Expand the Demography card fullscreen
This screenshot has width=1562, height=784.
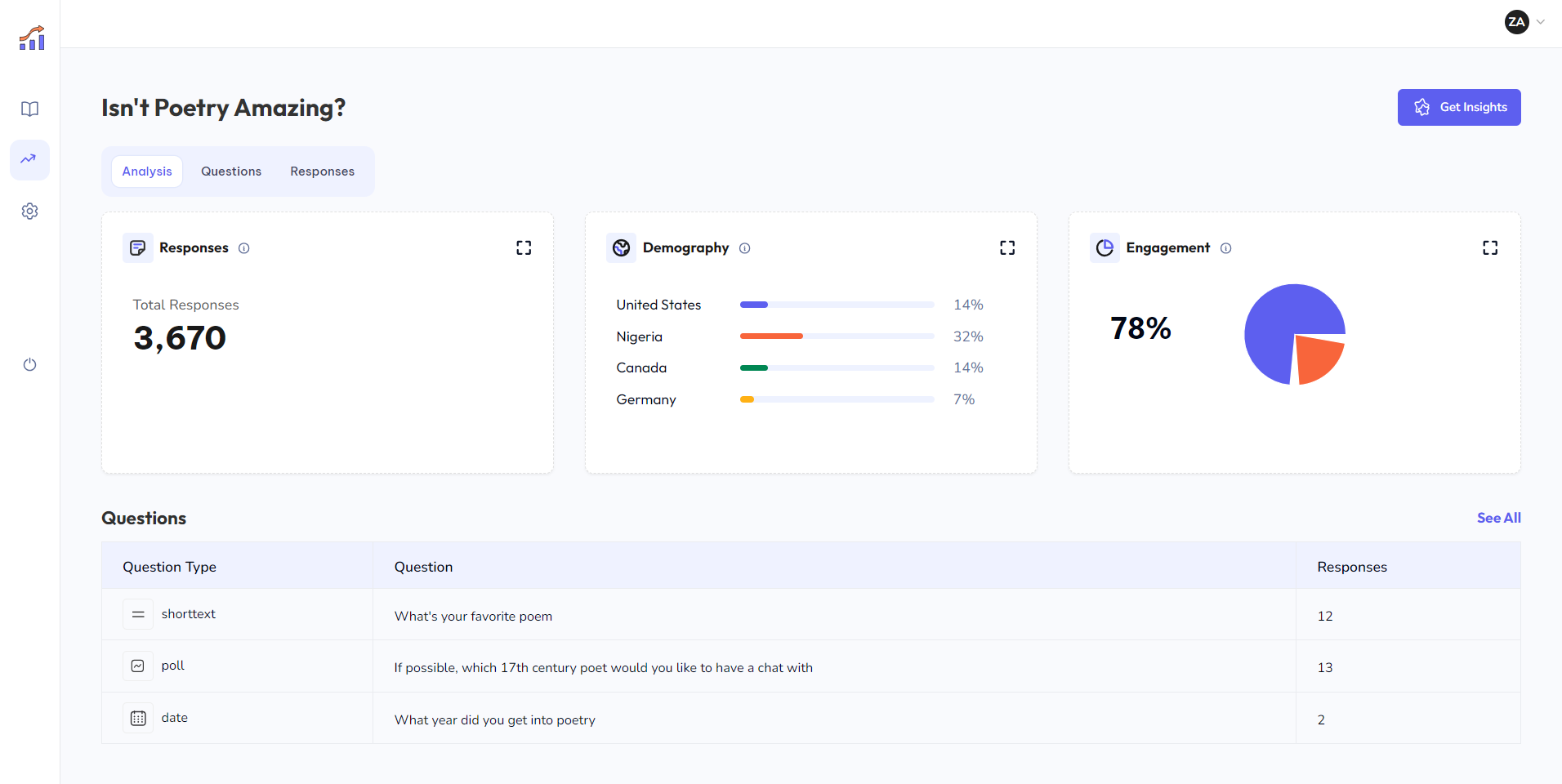[1007, 247]
